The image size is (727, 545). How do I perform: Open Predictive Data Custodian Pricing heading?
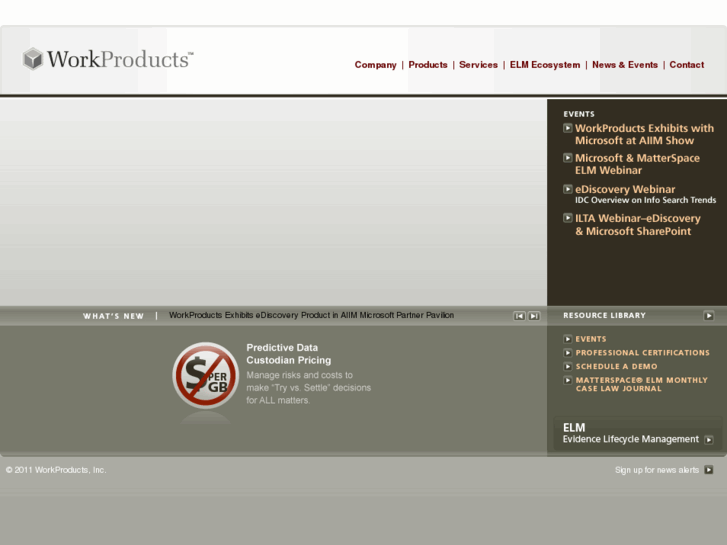289,354
